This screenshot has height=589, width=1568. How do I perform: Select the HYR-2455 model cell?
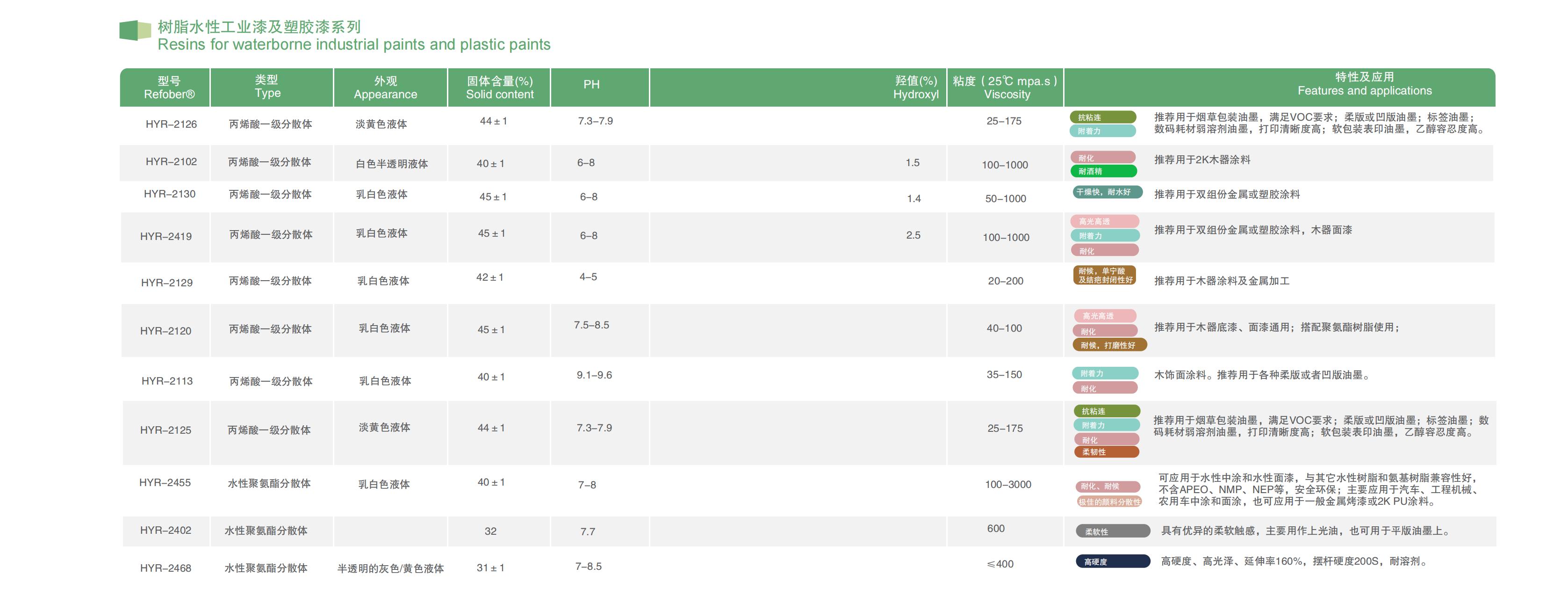[165, 483]
